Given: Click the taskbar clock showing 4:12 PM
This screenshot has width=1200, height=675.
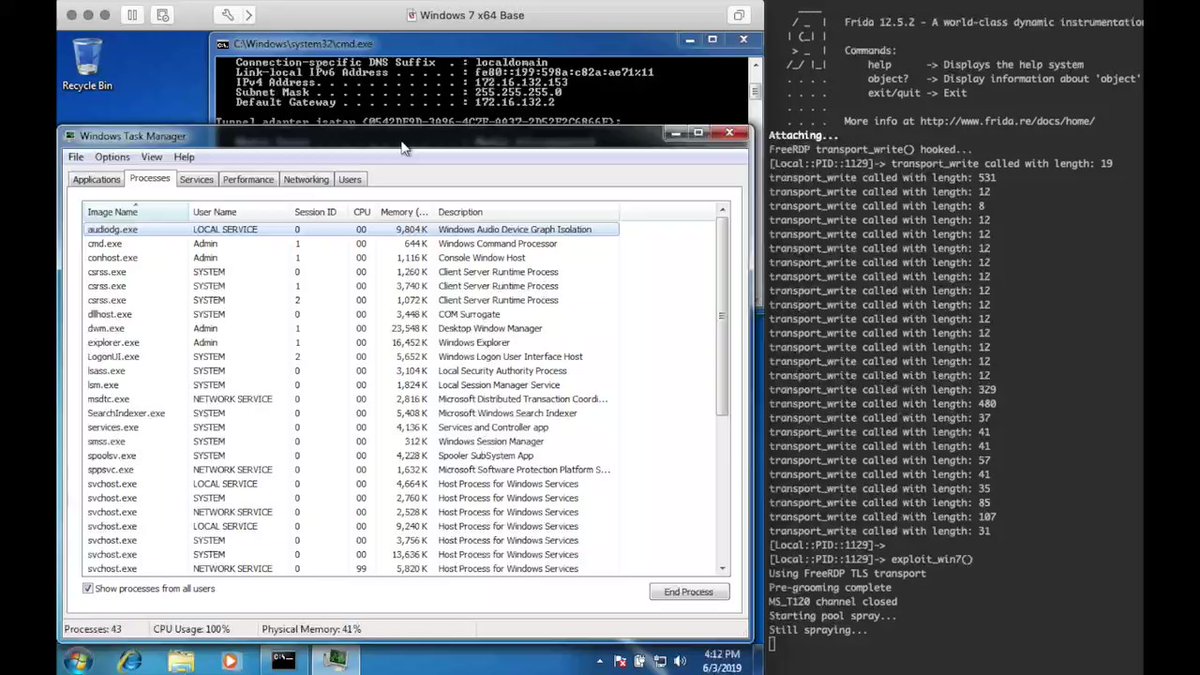Looking at the screenshot, I should [x=722, y=660].
